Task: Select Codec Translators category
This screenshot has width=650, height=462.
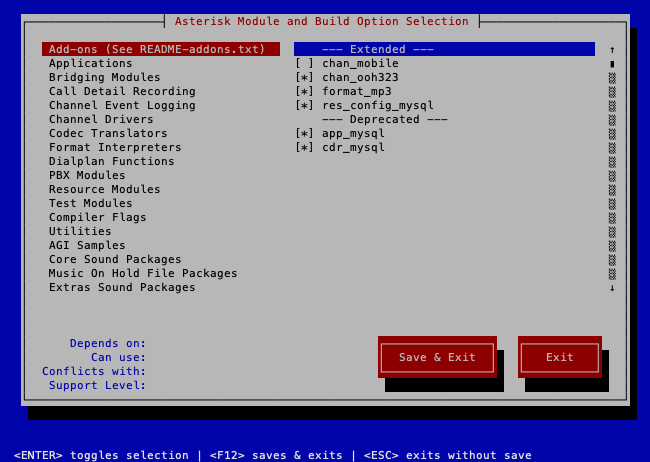Action: point(108,133)
